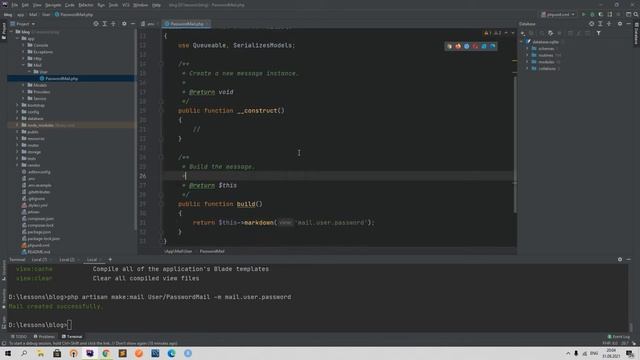Open the TODO tool window
The height and width of the screenshot is (360, 640).
19,337
